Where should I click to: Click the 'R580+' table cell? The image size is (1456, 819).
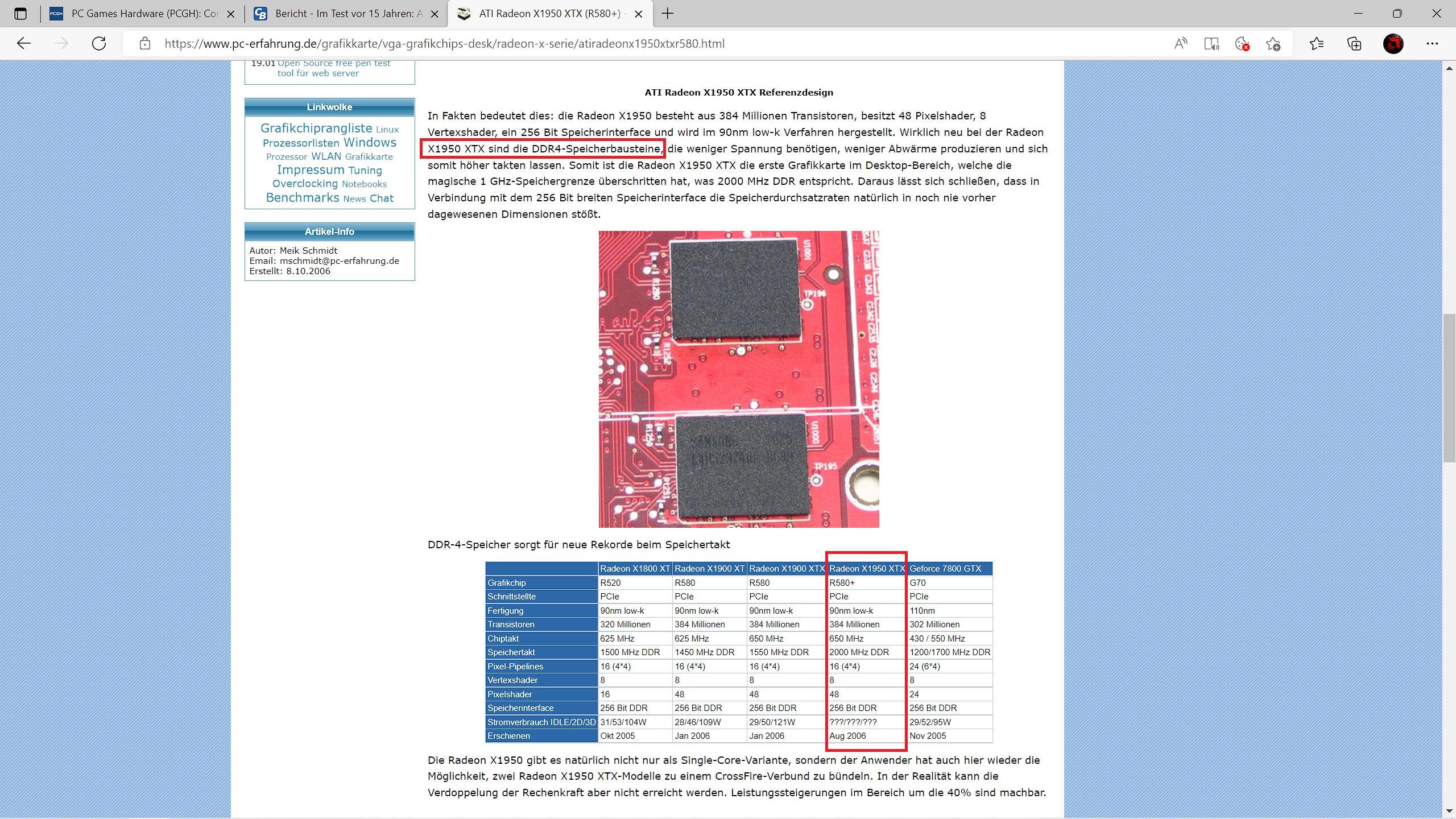[867, 583]
